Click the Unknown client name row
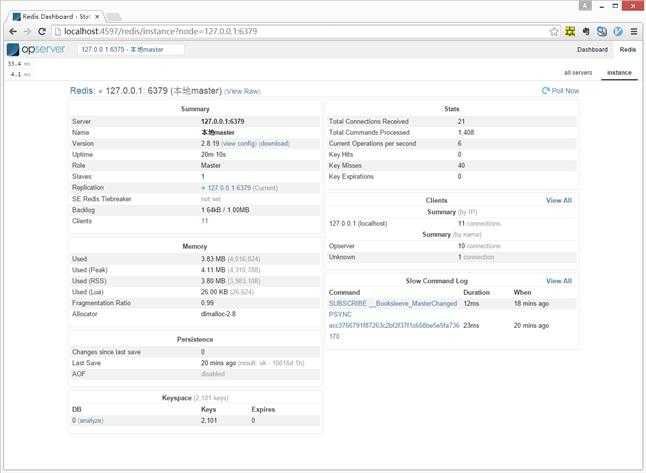 [x=452, y=257]
